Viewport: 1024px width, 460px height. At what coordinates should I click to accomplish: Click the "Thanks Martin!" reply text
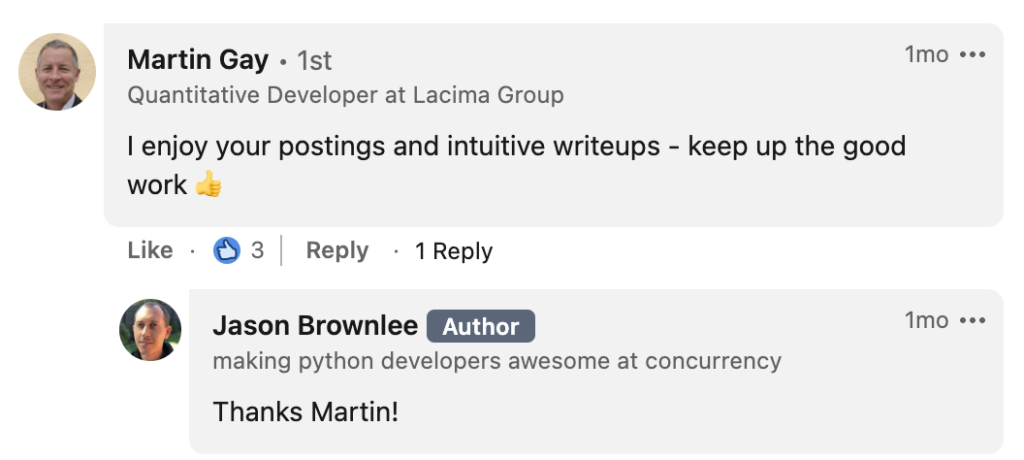click(x=306, y=411)
